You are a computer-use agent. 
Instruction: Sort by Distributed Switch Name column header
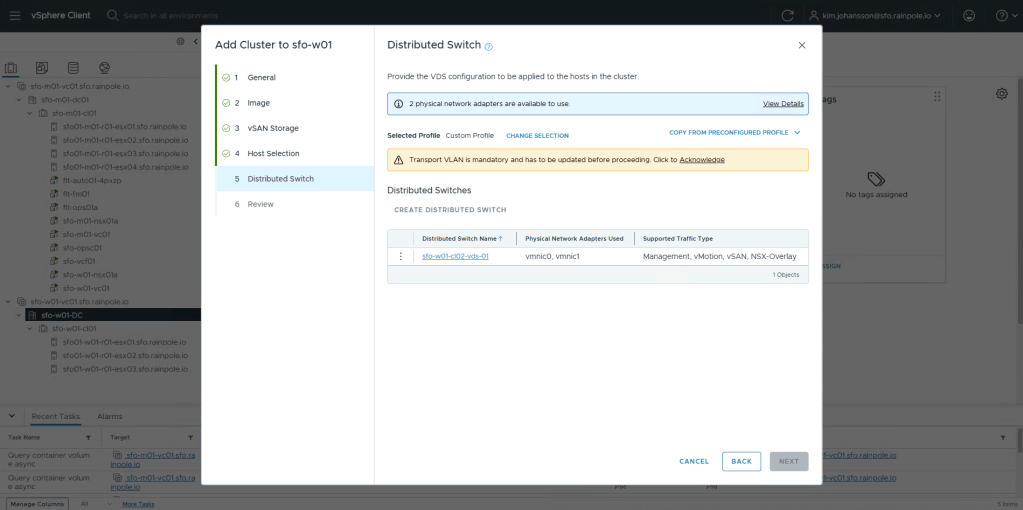[461, 239]
